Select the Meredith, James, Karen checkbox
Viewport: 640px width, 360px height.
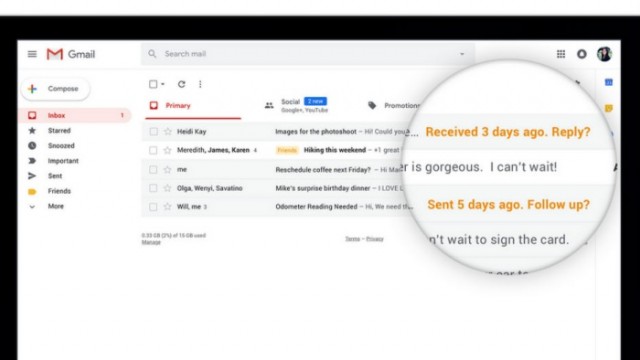153,150
